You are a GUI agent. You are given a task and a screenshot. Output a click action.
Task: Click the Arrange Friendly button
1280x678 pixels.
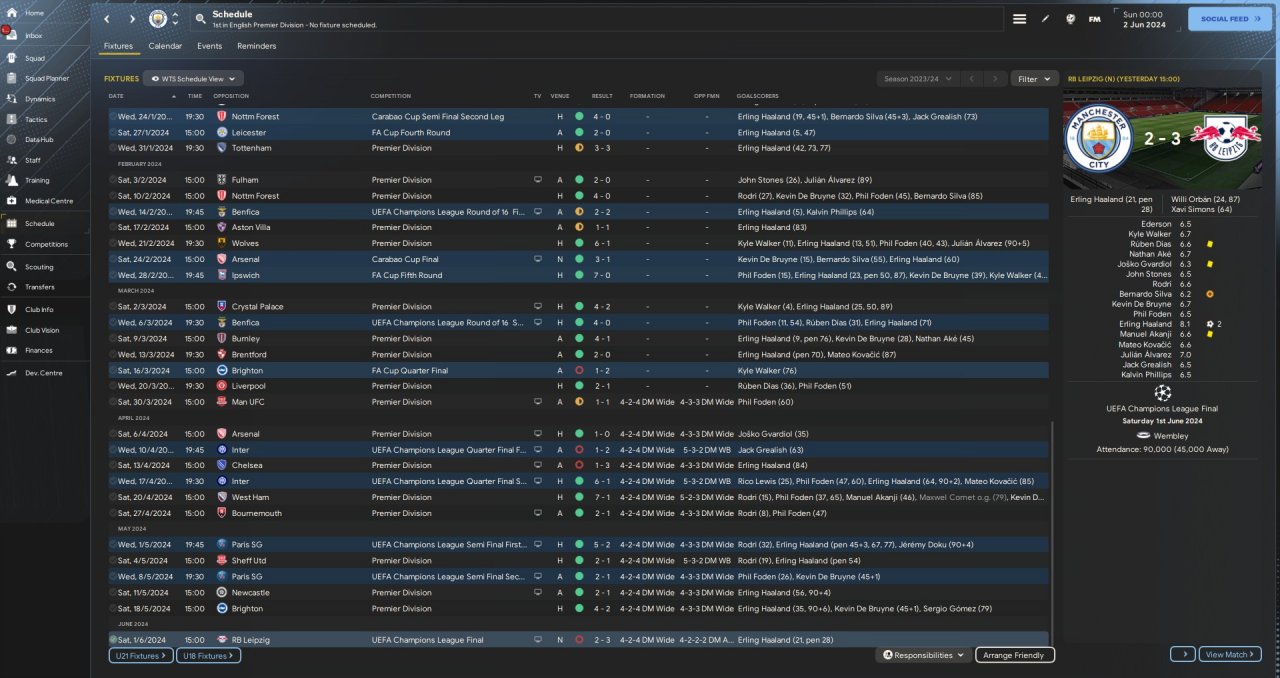coord(1014,655)
